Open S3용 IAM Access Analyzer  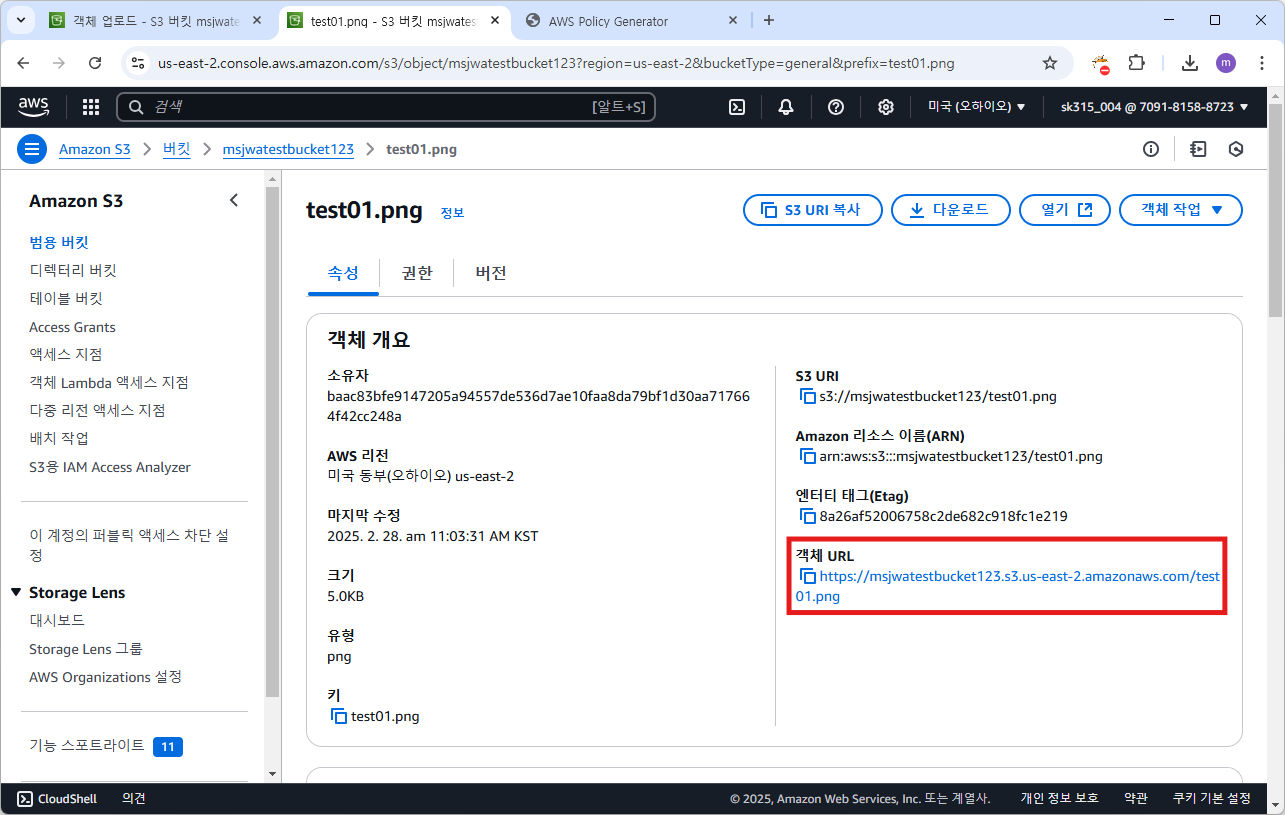click(x=110, y=467)
